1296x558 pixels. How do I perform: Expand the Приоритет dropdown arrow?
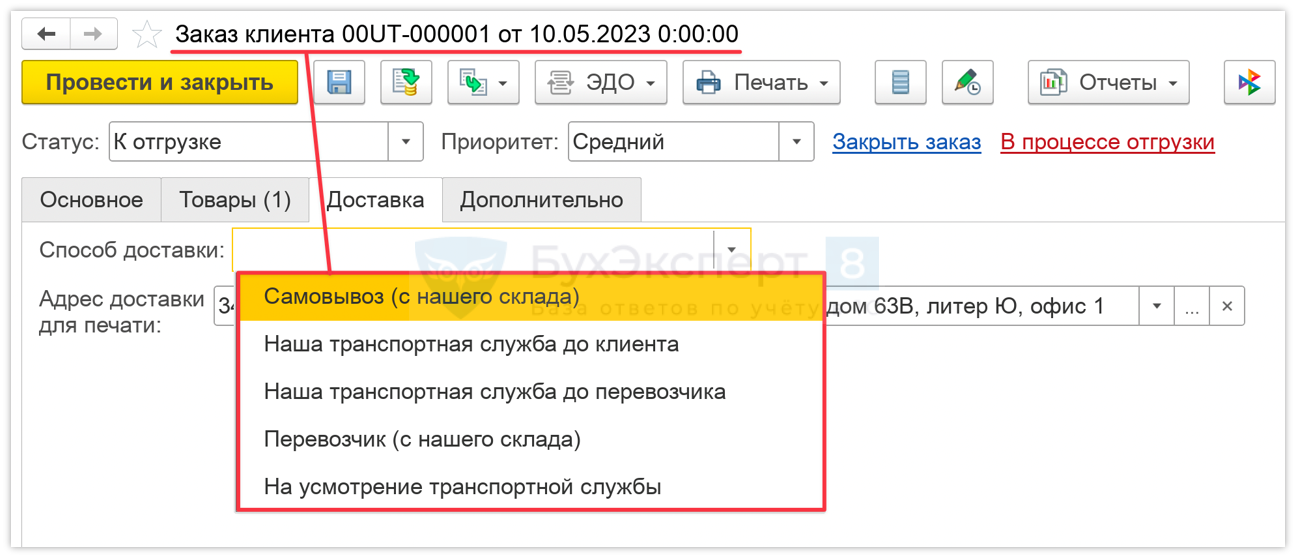pyautogui.click(x=796, y=142)
